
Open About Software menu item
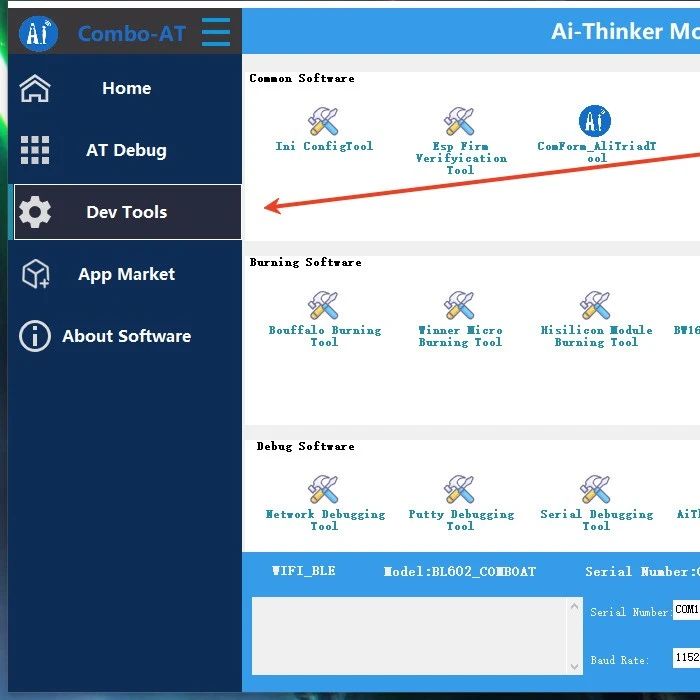coord(125,336)
